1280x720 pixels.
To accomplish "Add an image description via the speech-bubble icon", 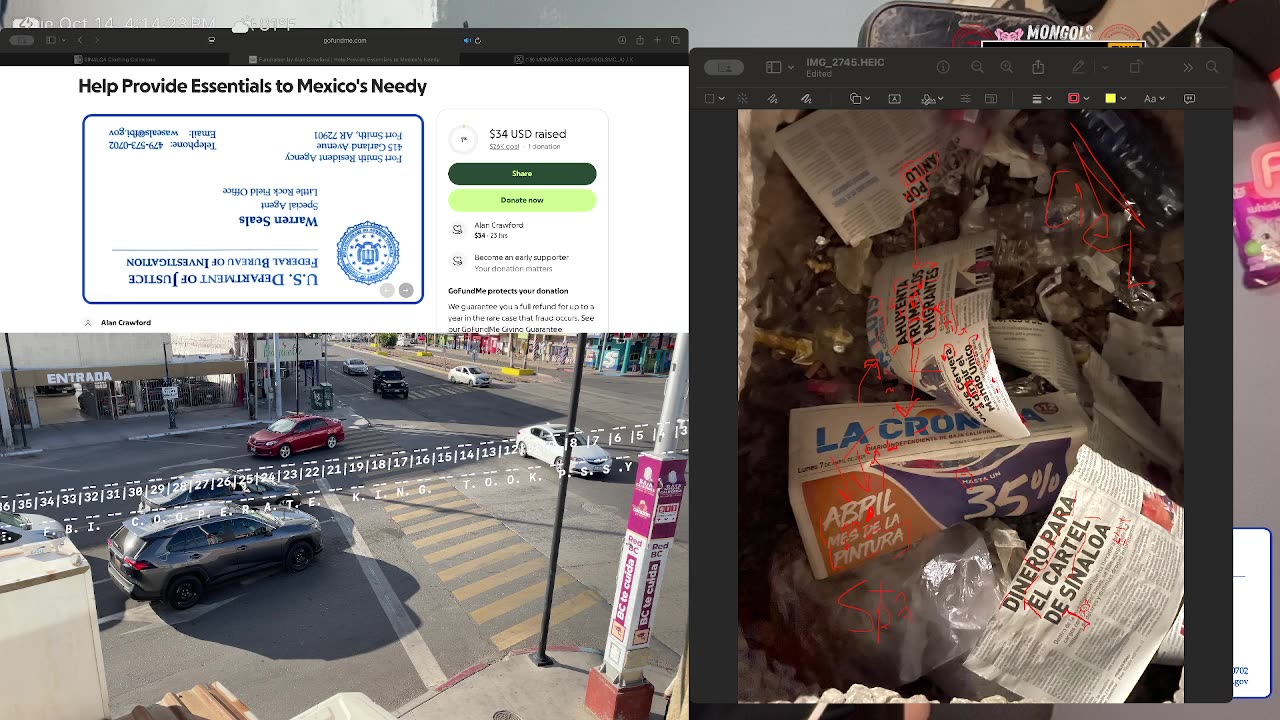I will click(x=1189, y=98).
